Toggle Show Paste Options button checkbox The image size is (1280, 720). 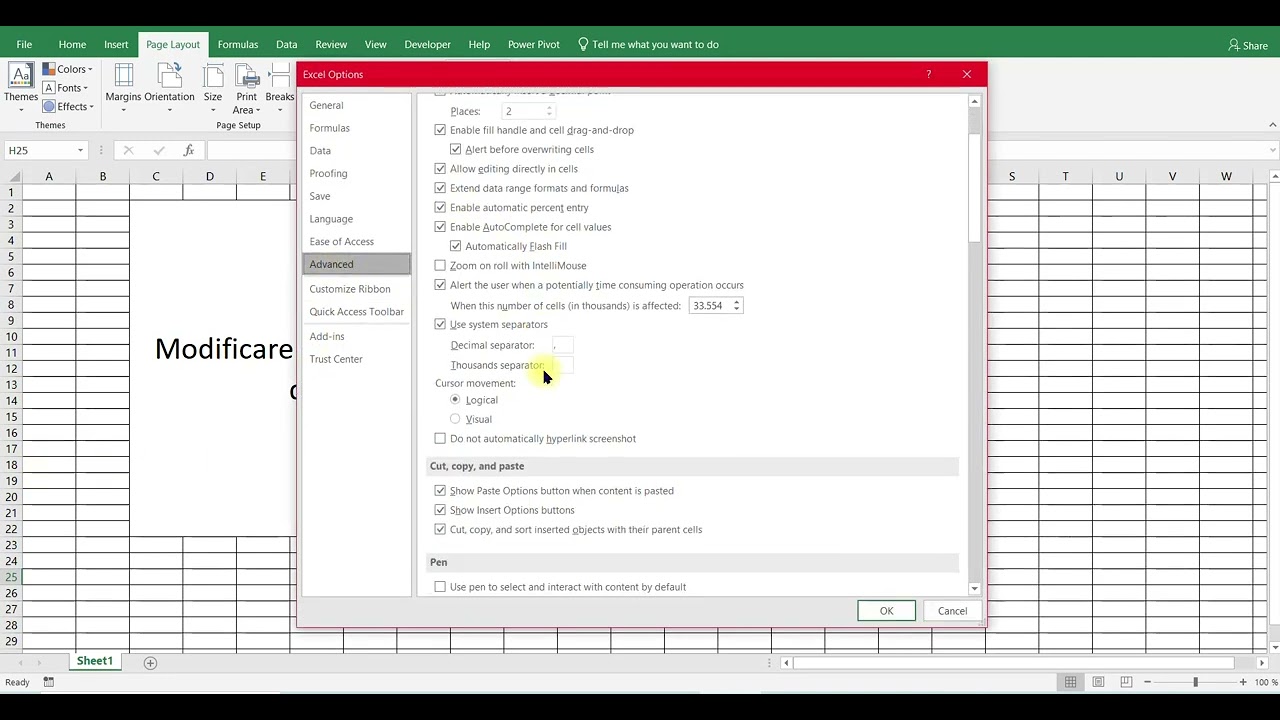[440, 491]
